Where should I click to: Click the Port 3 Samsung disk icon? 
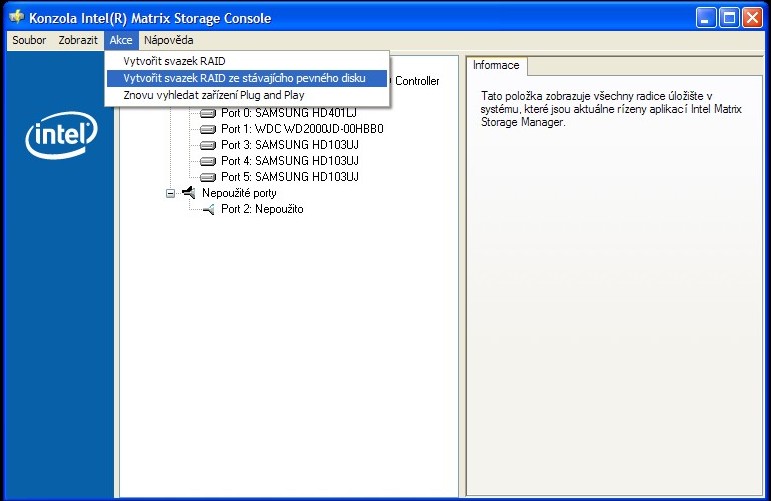click(208, 145)
